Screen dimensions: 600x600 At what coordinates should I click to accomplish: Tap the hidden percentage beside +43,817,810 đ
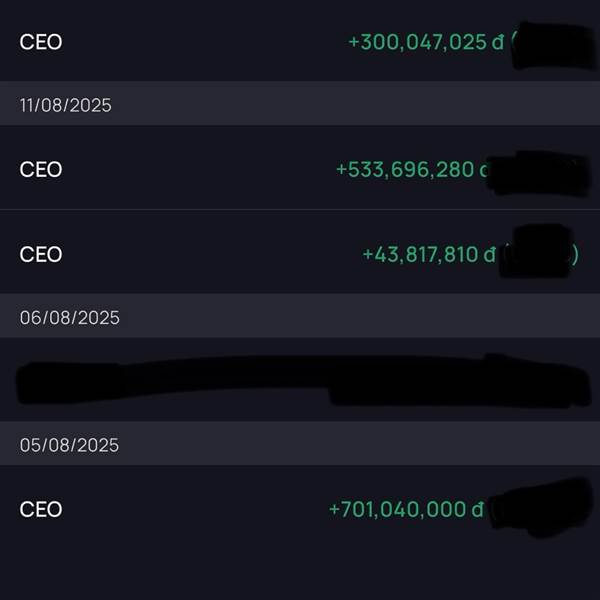539,251
